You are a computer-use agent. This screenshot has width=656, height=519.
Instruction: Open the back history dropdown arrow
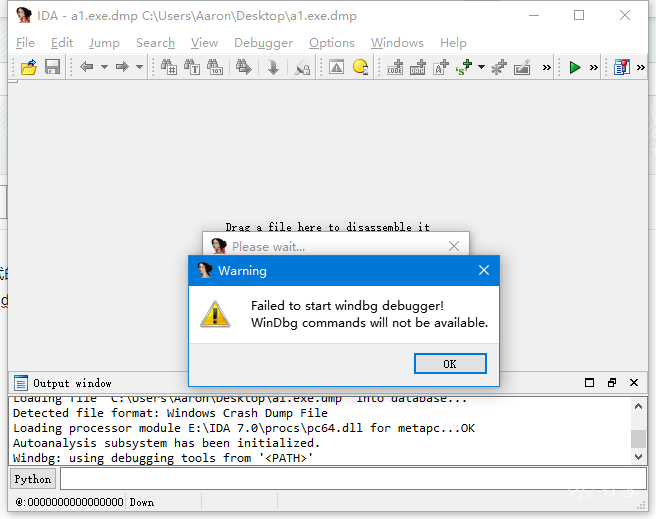point(104,67)
